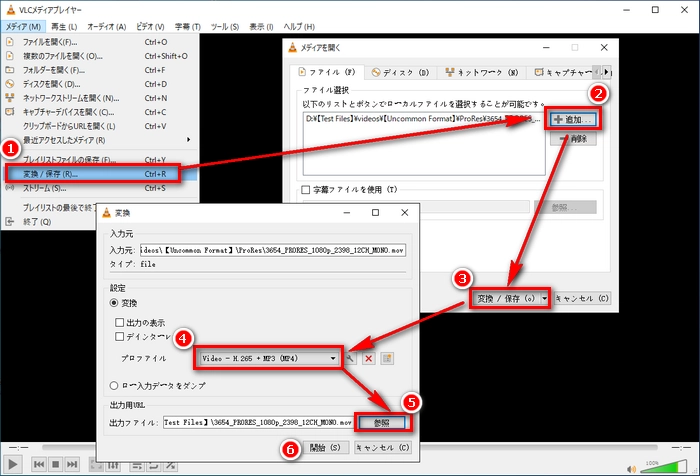Click the playback seek bar
This screenshot has height=476, width=700.
tap(350, 447)
